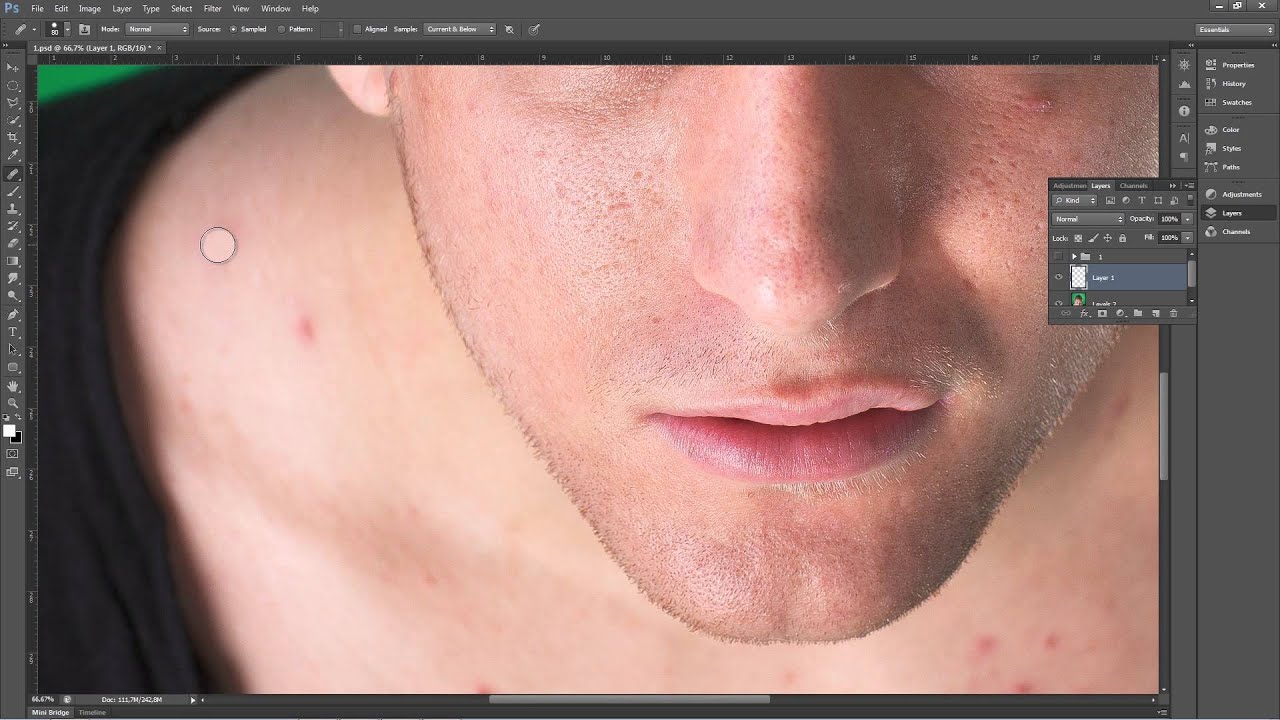Select the Horizontal Type tool

(x=13, y=332)
